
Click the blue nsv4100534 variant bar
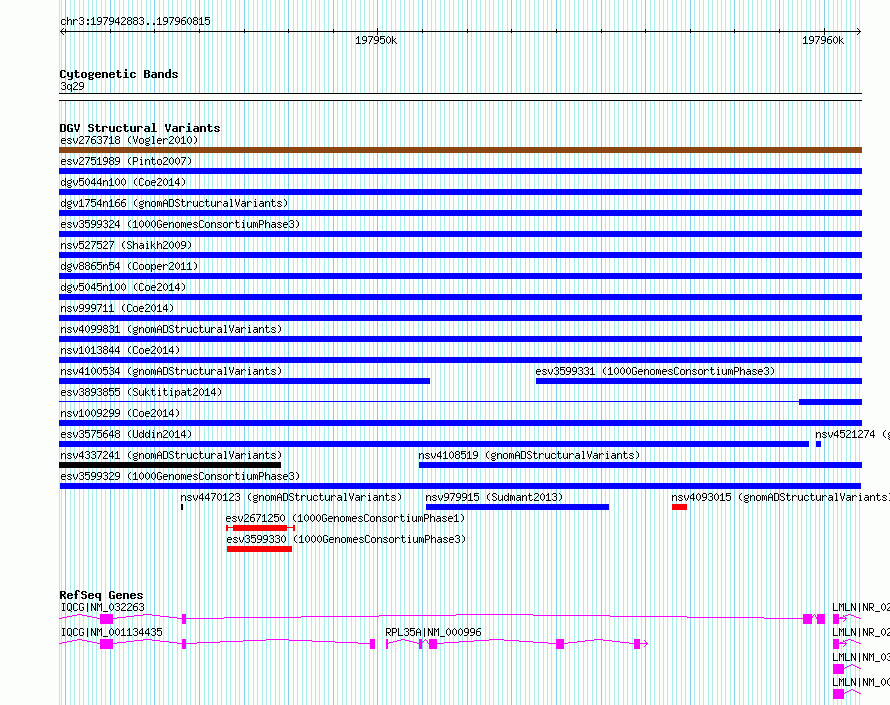[x=245, y=381]
